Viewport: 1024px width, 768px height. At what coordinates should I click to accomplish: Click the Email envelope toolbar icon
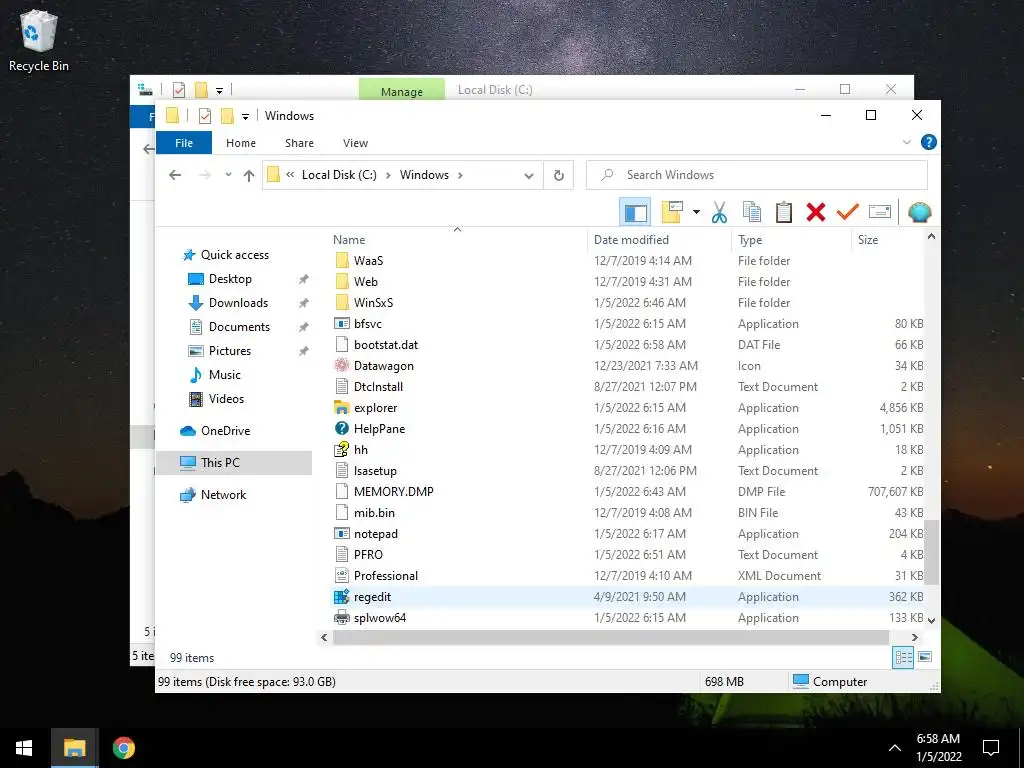click(880, 212)
